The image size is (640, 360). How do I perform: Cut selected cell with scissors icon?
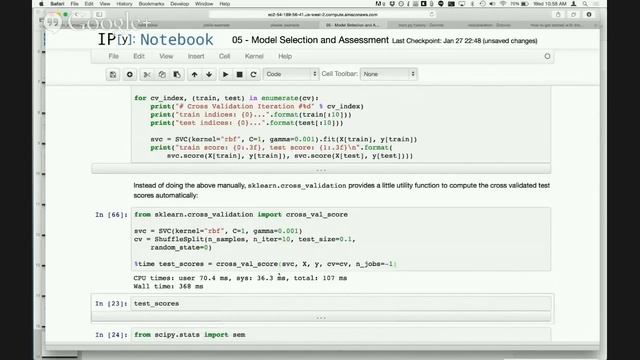coord(147,74)
